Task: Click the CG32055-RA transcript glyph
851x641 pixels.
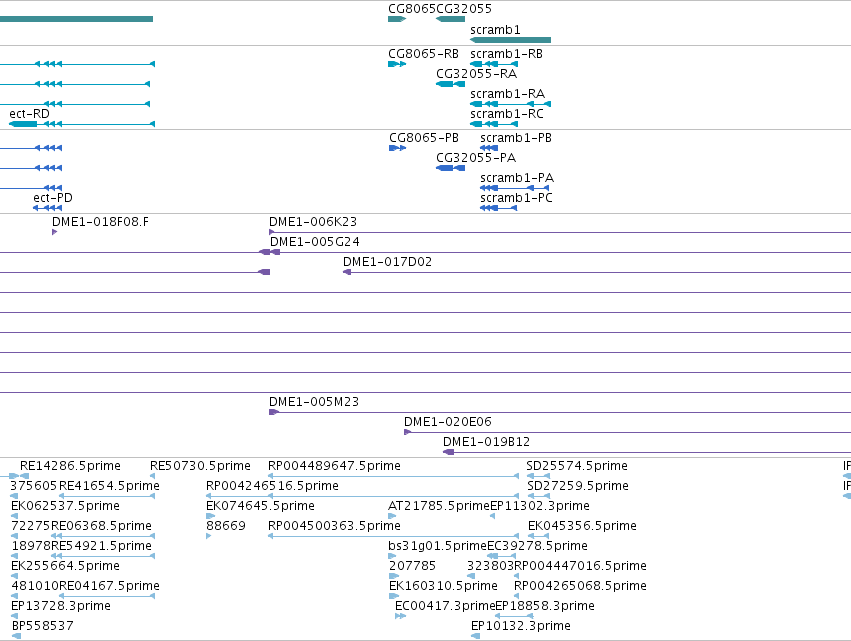Action: click(450, 84)
